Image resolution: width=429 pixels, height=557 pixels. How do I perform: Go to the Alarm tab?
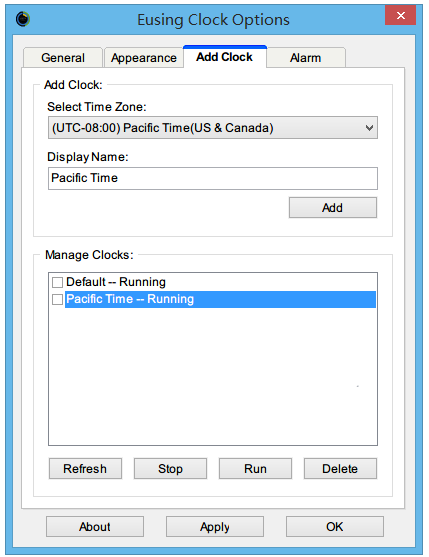point(306,58)
